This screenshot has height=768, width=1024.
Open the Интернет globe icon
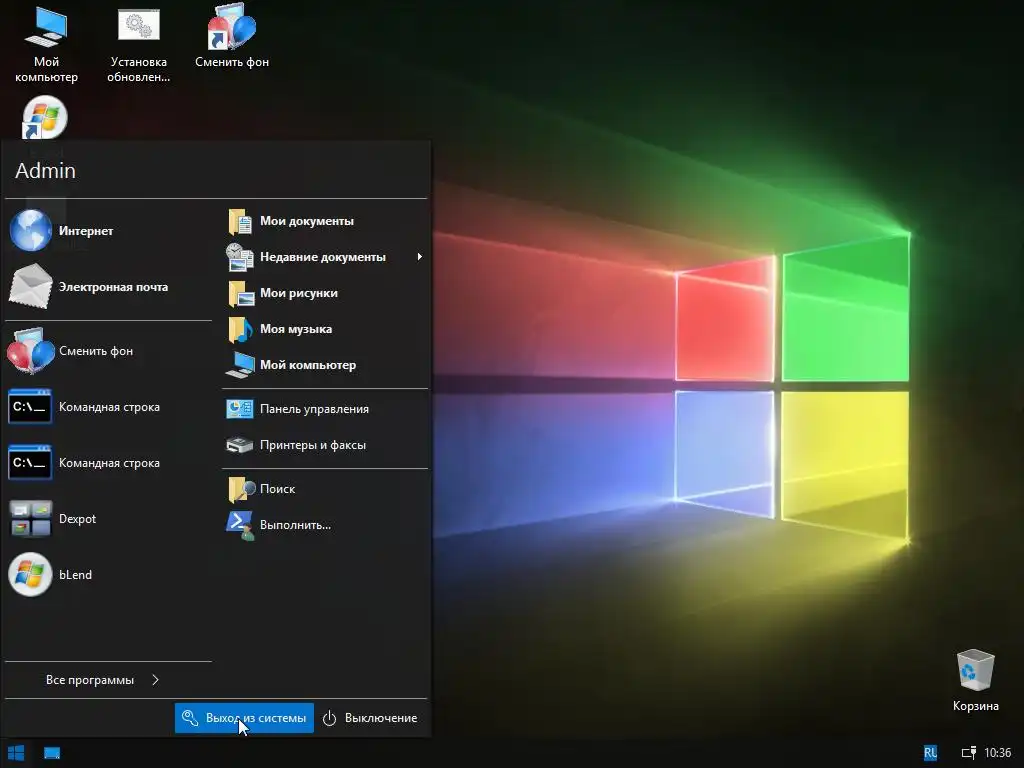(30, 231)
